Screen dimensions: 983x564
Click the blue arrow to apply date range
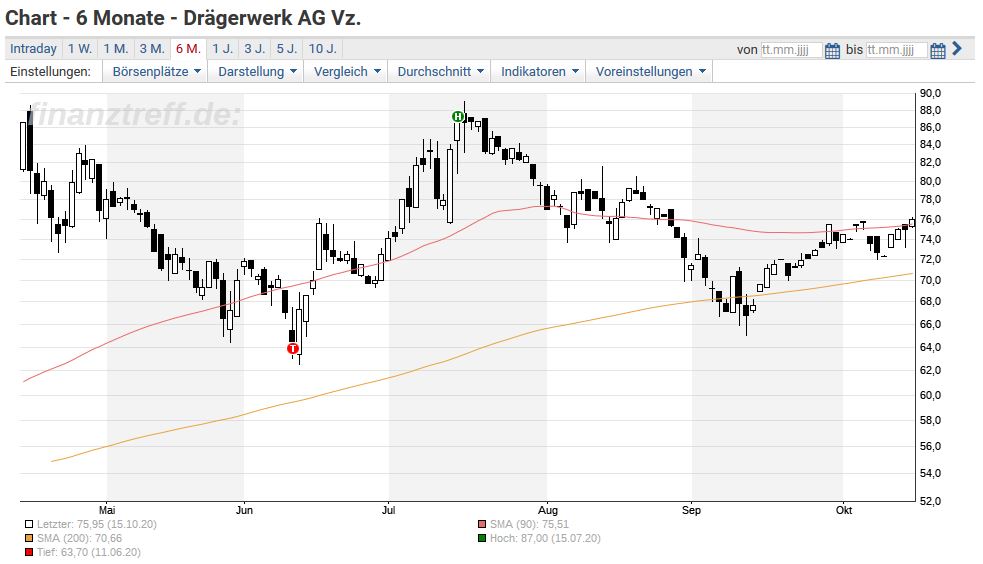pyautogui.click(x=957, y=48)
